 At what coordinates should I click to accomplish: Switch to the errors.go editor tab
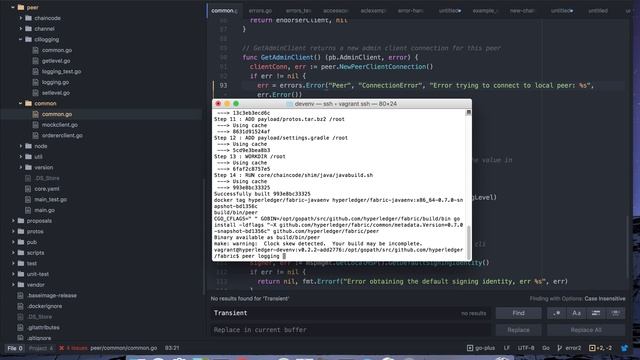tap(260, 11)
